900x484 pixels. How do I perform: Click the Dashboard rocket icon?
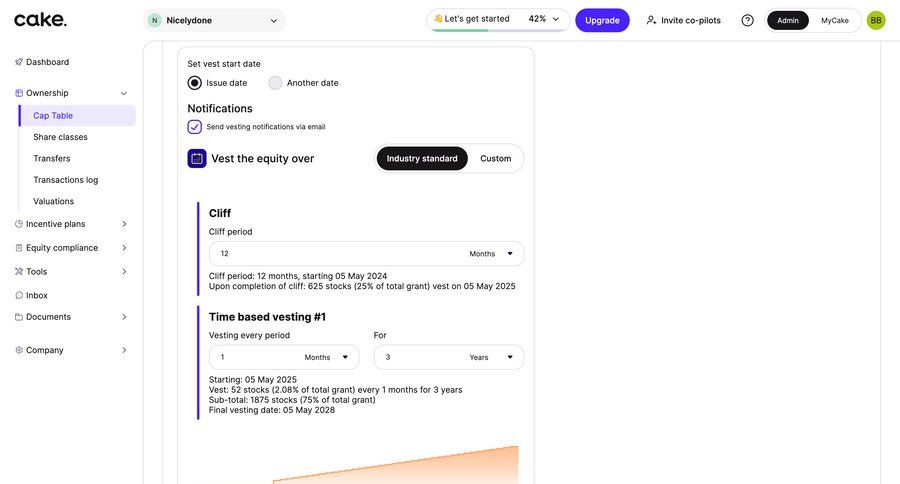click(x=18, y=62)
